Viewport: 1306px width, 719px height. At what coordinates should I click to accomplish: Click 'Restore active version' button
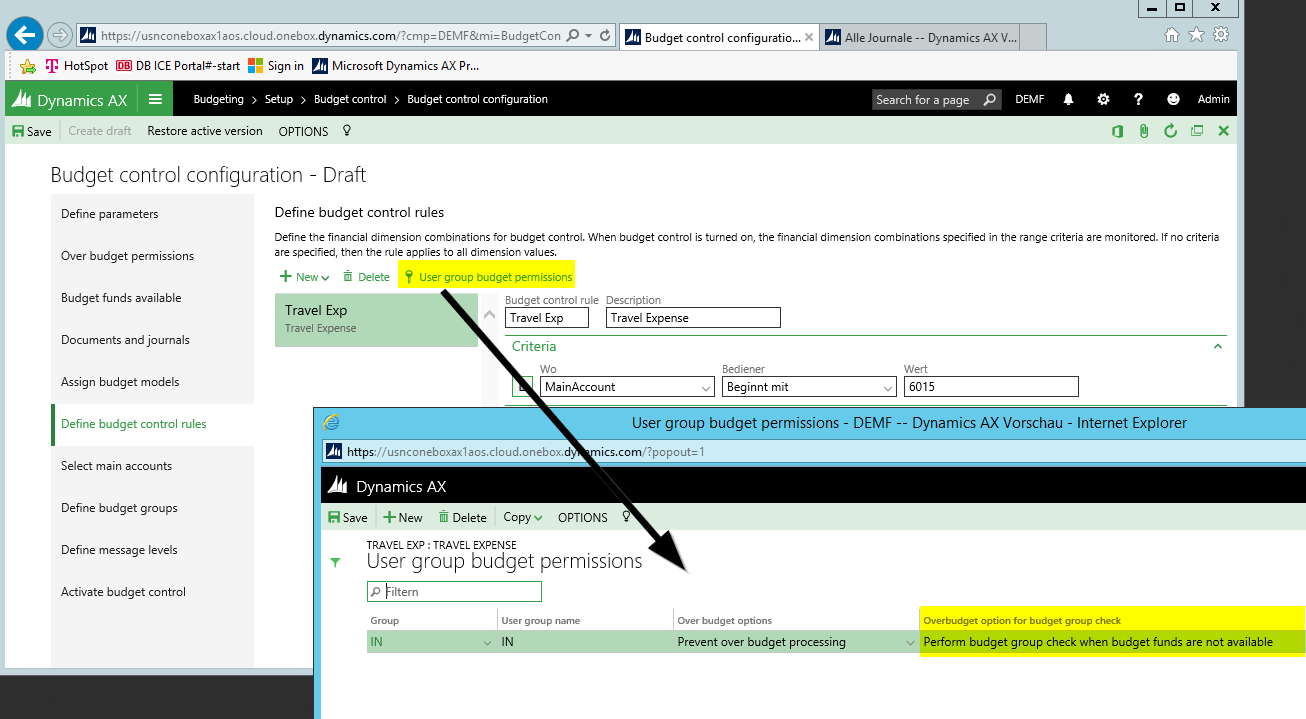coord(204,131)
